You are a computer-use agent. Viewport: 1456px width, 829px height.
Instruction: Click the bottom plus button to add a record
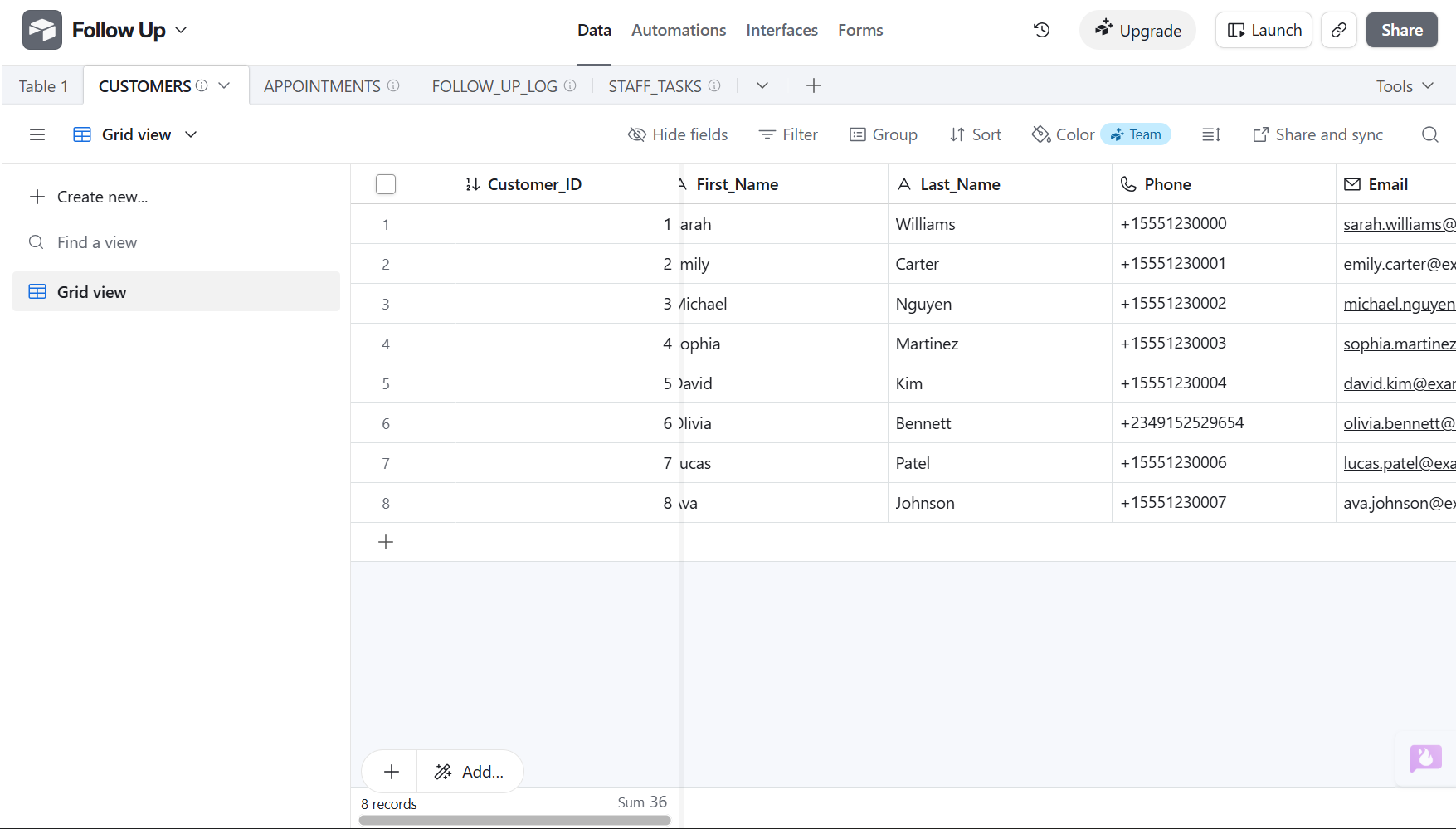[x=392, y=772]
